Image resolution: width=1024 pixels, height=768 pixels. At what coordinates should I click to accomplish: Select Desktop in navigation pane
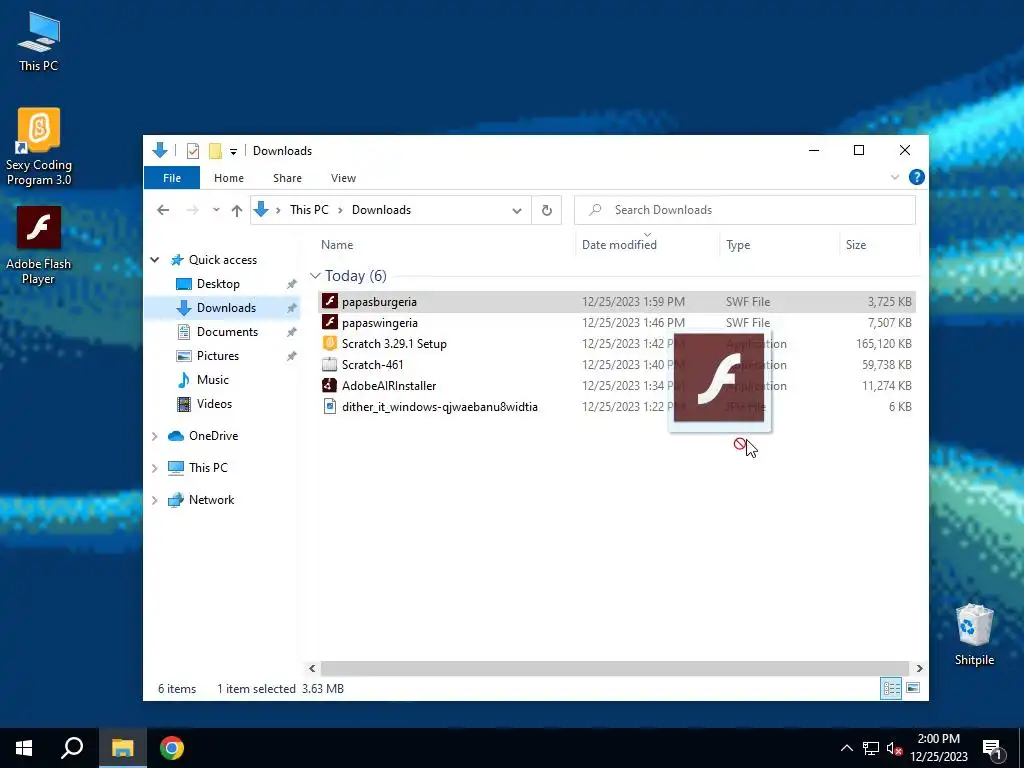click(x=218, y=283)
